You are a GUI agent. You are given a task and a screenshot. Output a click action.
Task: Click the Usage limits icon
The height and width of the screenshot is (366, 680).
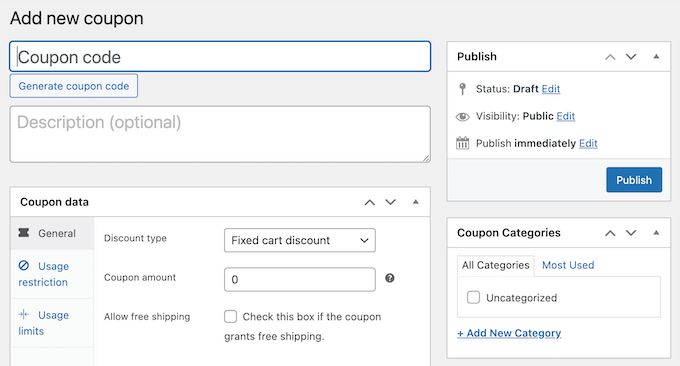tap(24, 314)
